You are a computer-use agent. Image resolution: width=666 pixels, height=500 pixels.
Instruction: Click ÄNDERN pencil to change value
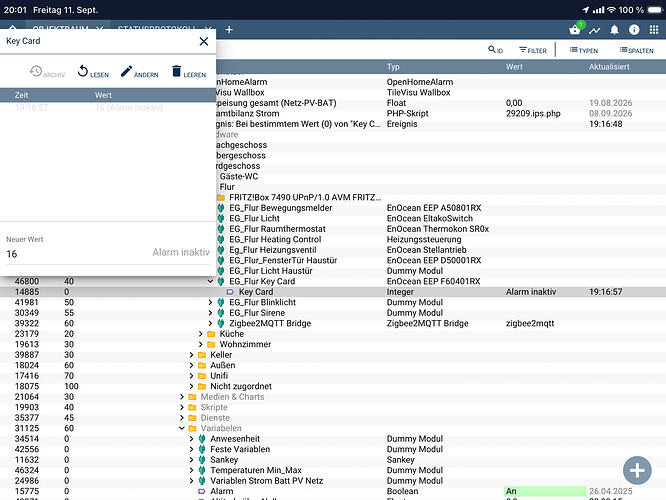point(139,72)
